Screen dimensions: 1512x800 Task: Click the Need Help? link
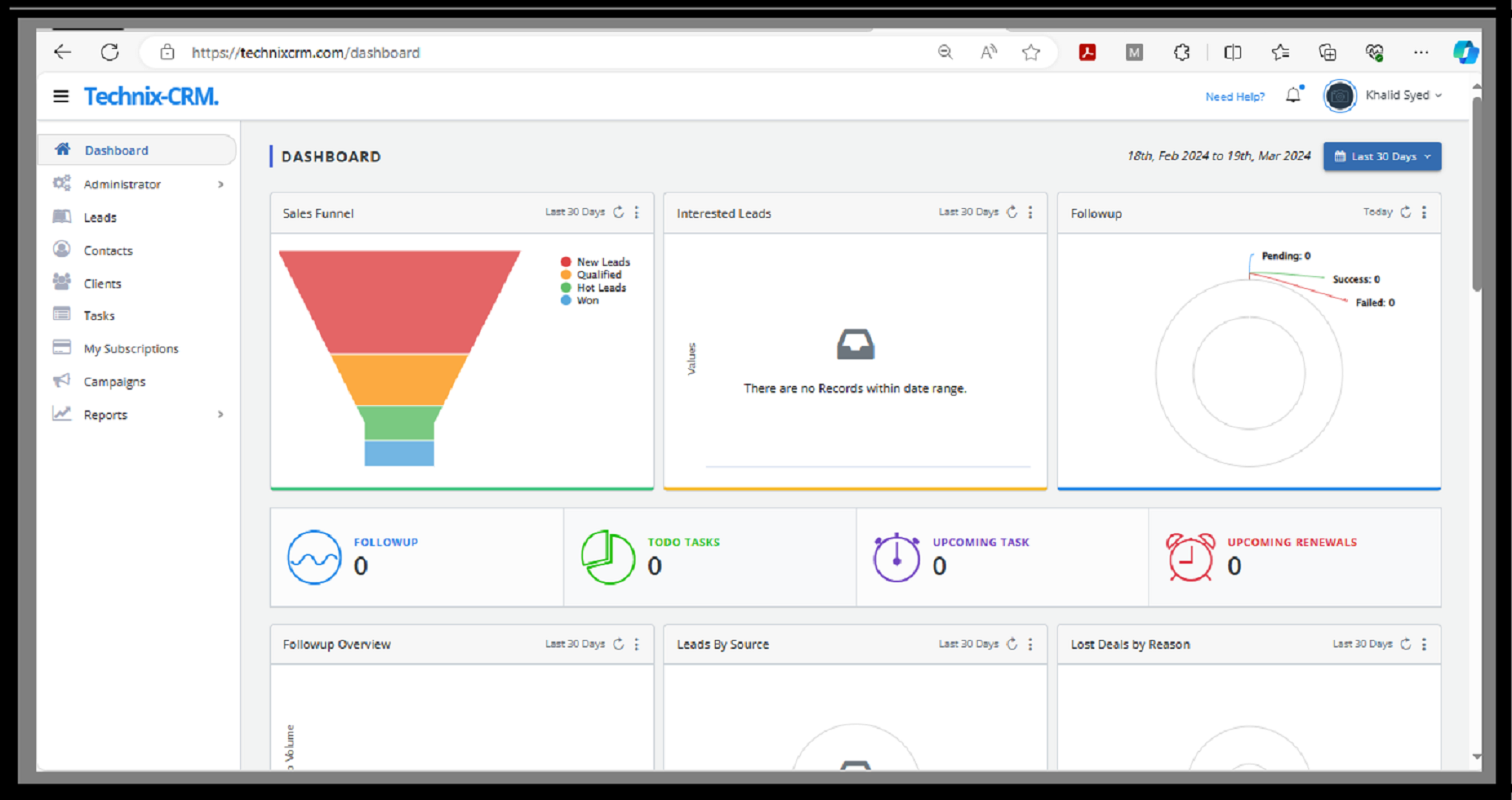point(1234,96)
